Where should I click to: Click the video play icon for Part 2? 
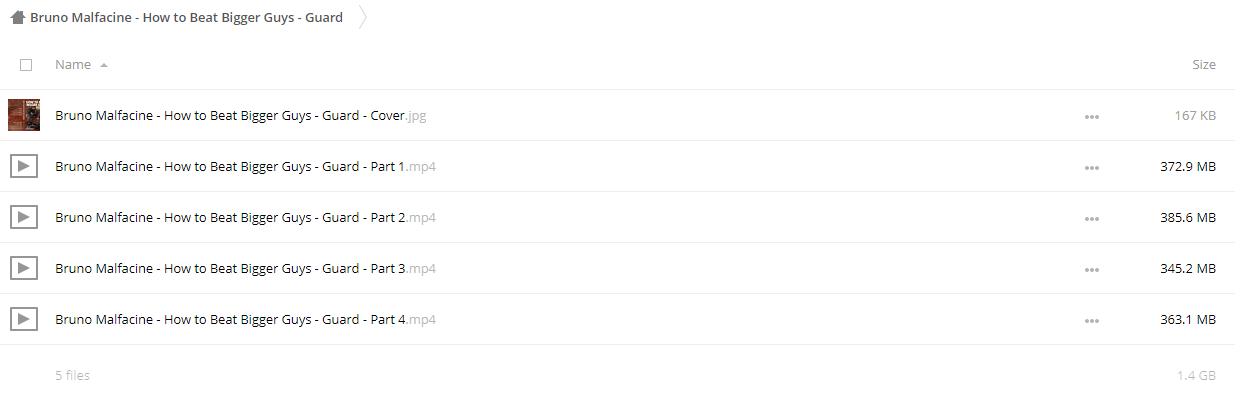tap(24, 217)
